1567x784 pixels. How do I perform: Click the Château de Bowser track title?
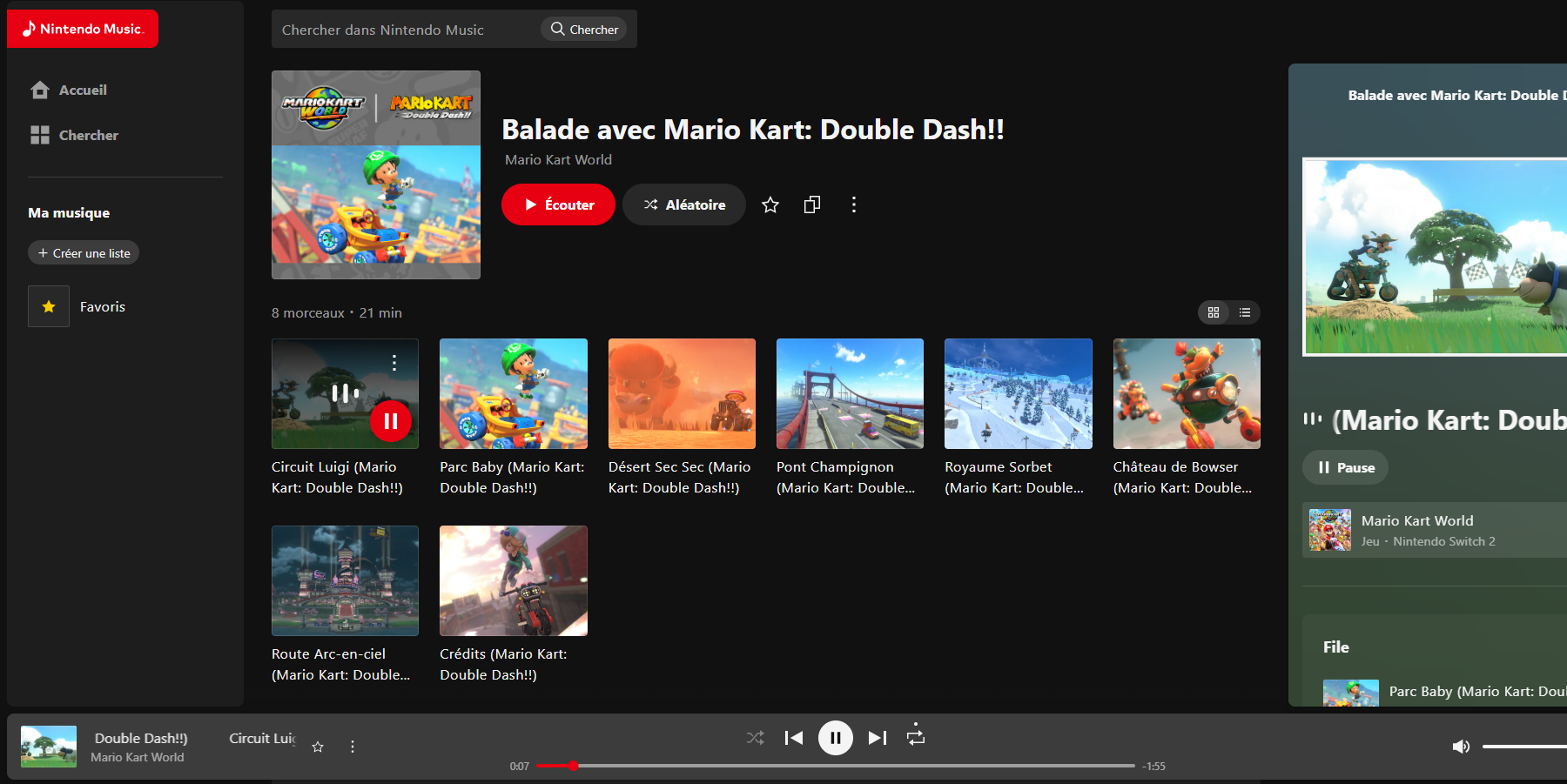coord(1183,478)
